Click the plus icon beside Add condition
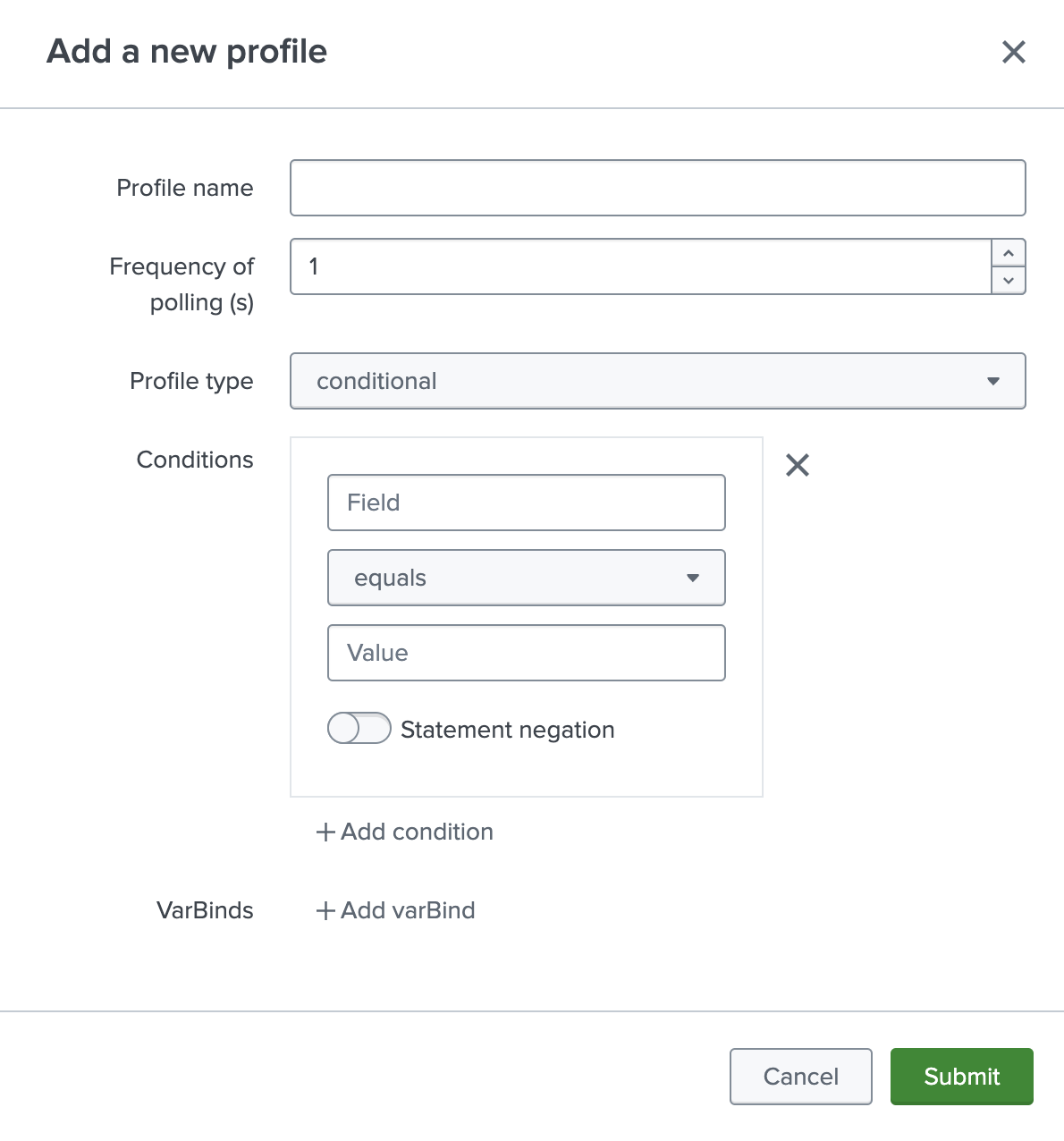The height and width of the screenshot is (1141, 1064). point(325,832)
